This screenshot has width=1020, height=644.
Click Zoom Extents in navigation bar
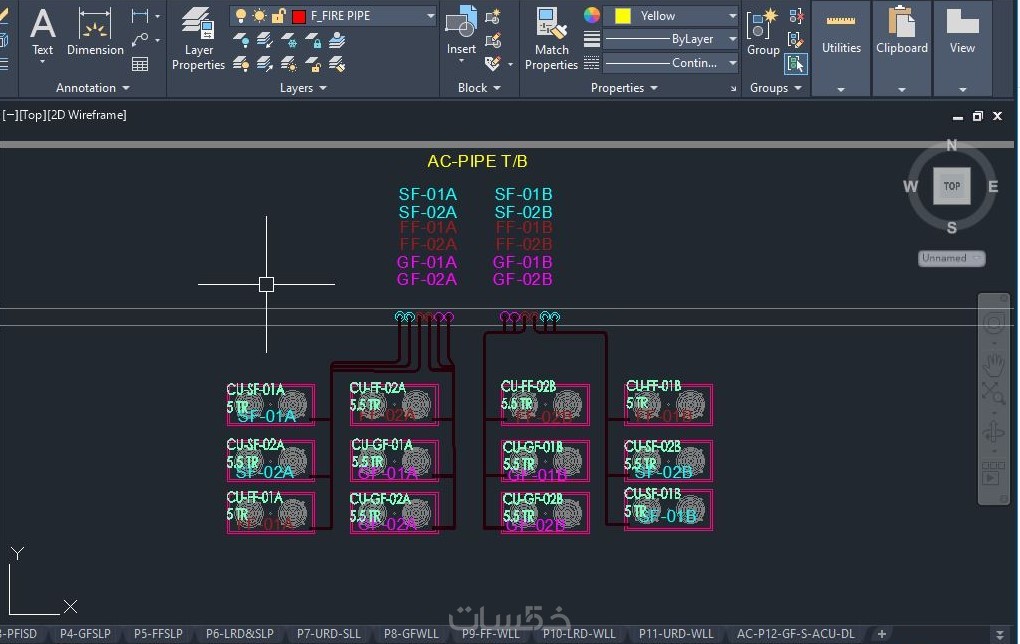pyautogui.click(x=993, y=392)
